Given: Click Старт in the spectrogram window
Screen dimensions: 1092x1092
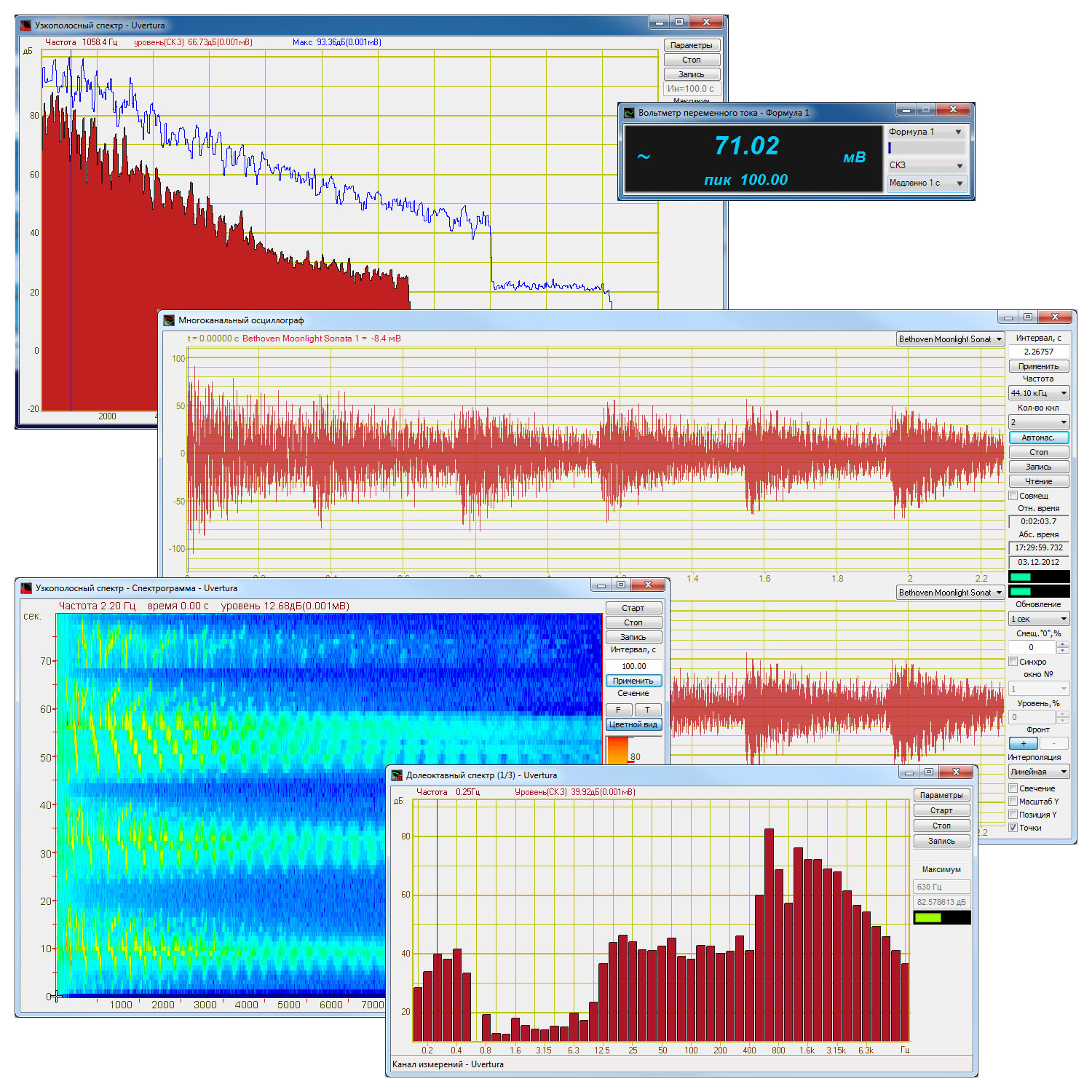Looking at the screenshot, I should click(x=633, y=608).
